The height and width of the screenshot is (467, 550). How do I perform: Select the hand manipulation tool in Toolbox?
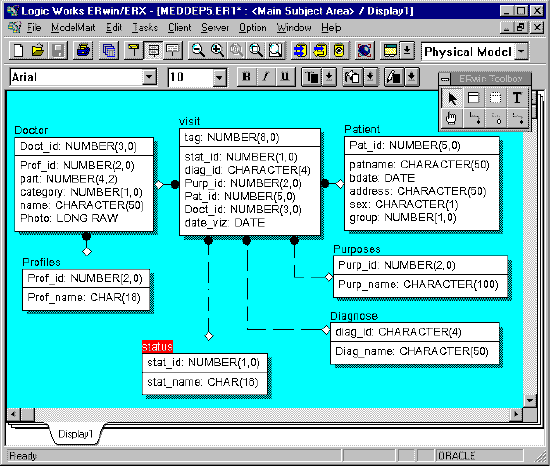452,118
